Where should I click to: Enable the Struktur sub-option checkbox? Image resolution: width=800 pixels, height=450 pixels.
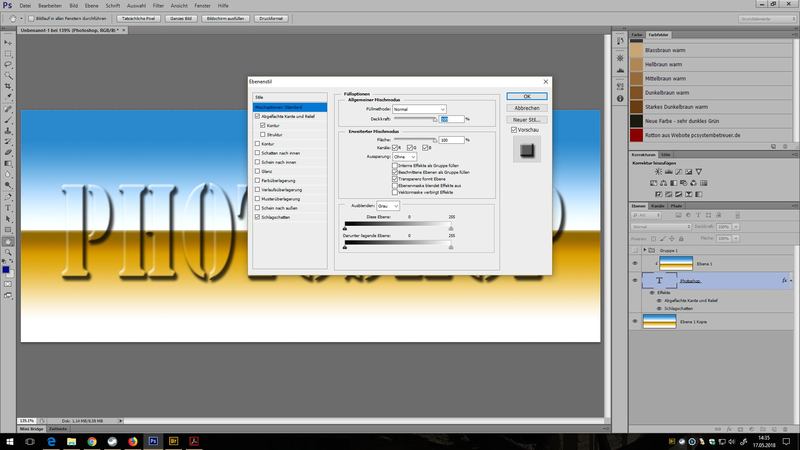[263, 135]
